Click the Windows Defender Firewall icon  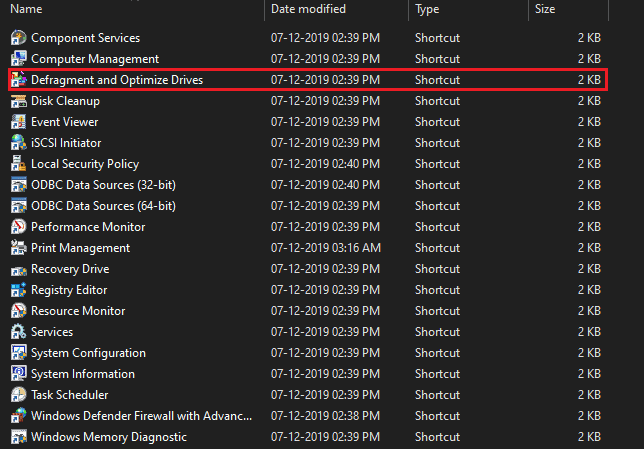[18, 416]
